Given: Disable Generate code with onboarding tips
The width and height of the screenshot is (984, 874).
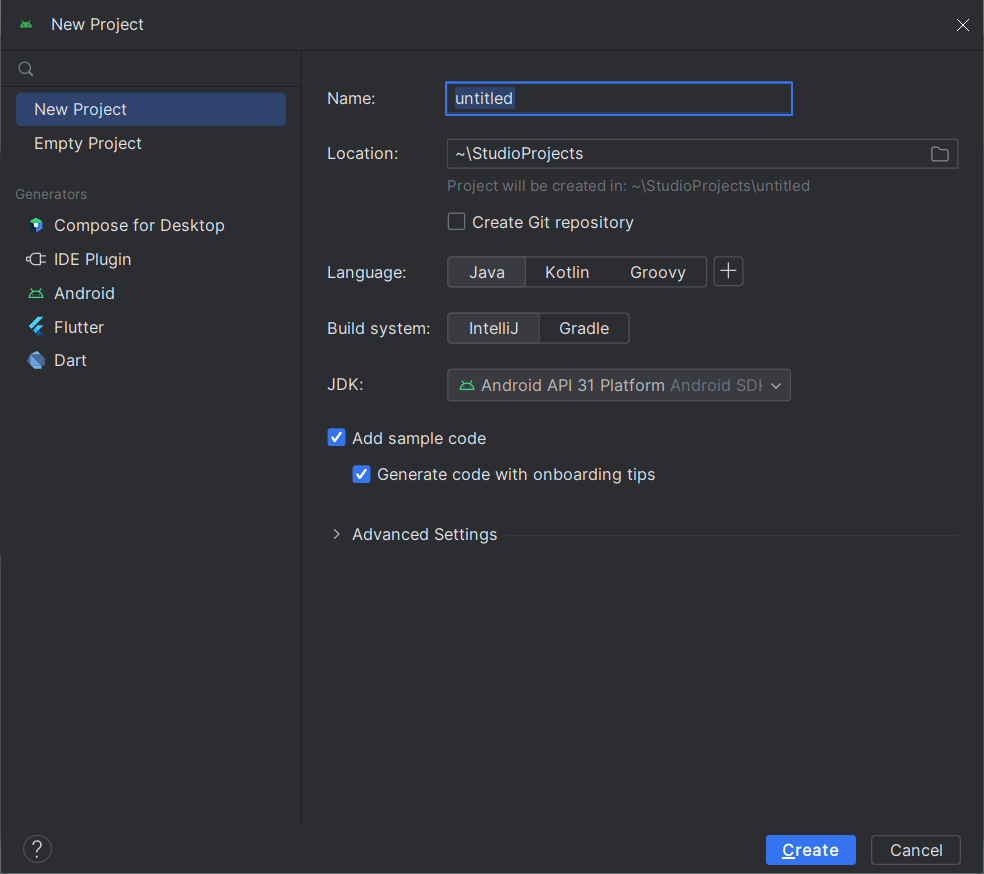Looking at the screenshot, I should (362, 474).
